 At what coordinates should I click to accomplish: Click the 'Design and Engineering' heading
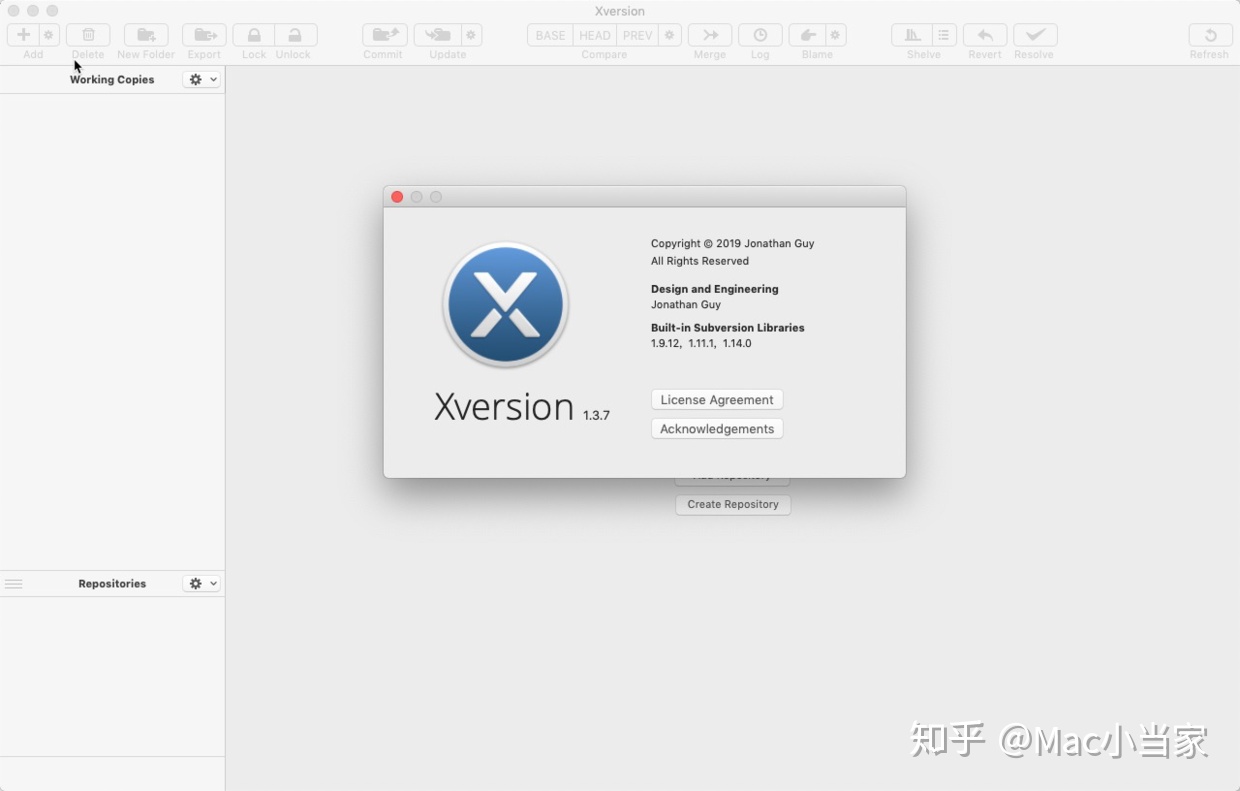715,289
